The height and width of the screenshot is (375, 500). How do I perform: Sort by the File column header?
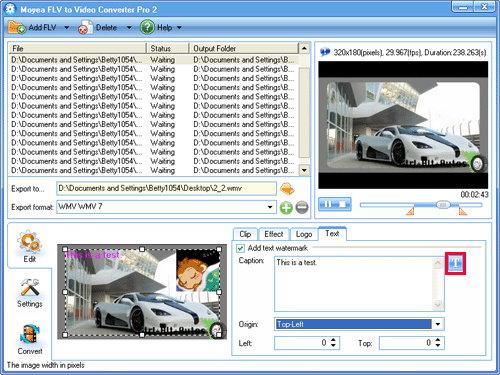[x=78, y=48]
